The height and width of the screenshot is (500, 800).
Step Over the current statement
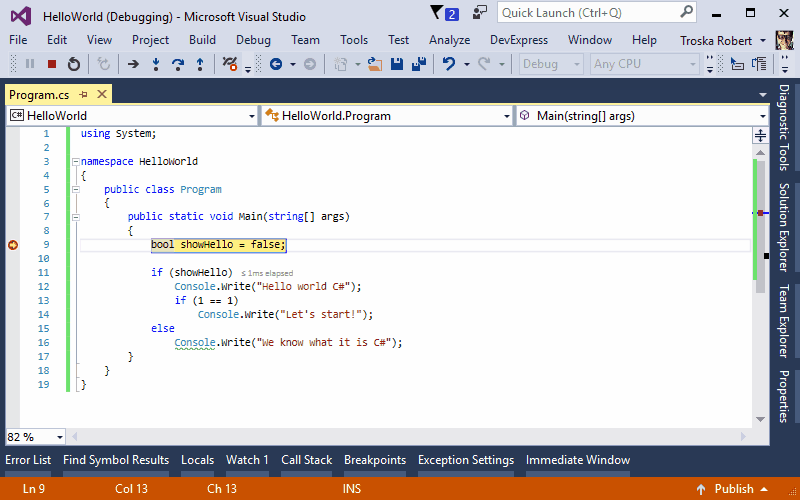[178, 64]
